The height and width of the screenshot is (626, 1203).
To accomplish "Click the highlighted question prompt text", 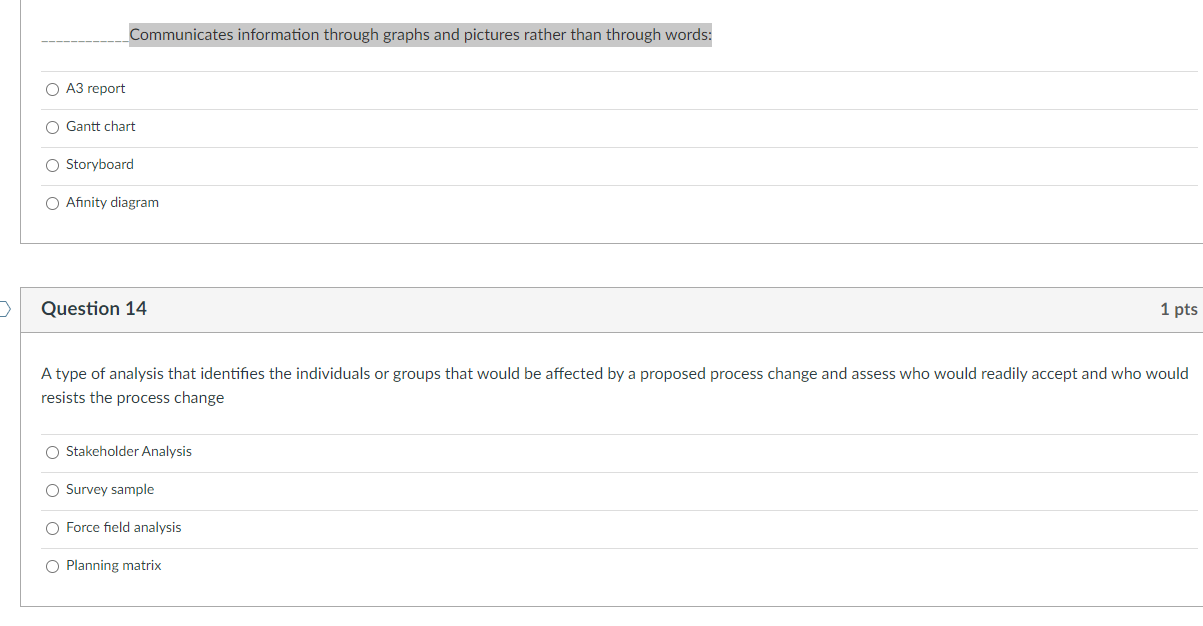I will [420, 34].
